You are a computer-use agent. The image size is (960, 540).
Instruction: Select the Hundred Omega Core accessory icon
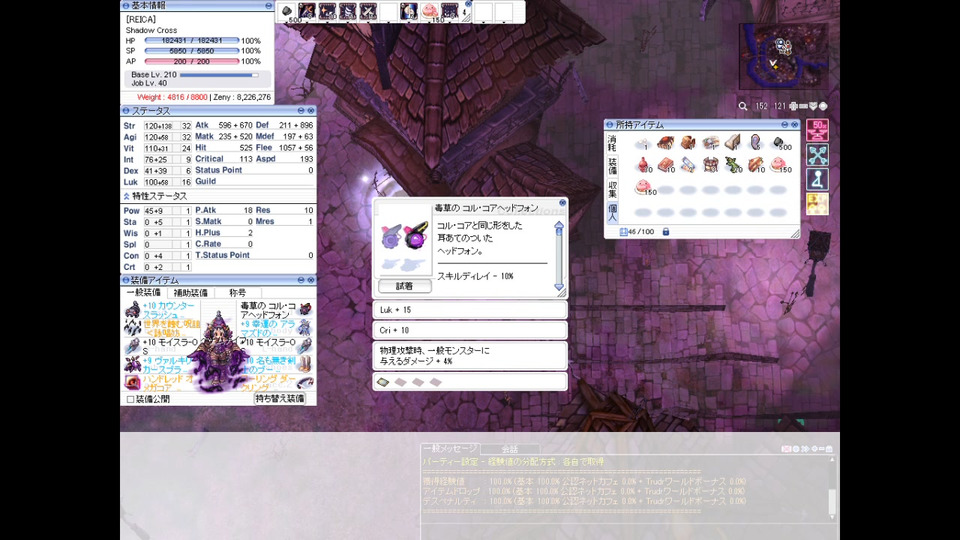(x=132, y=383)
